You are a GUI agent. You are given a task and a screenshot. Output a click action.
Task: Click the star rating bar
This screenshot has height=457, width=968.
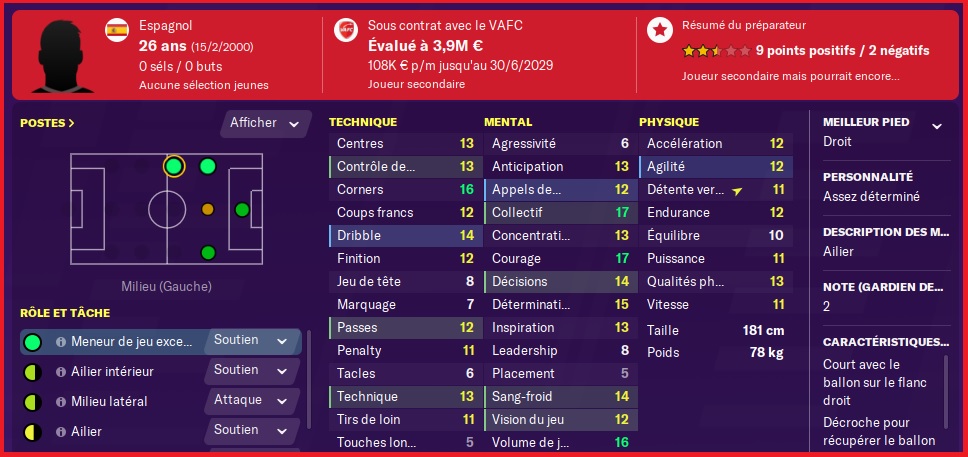click(716, 51)
